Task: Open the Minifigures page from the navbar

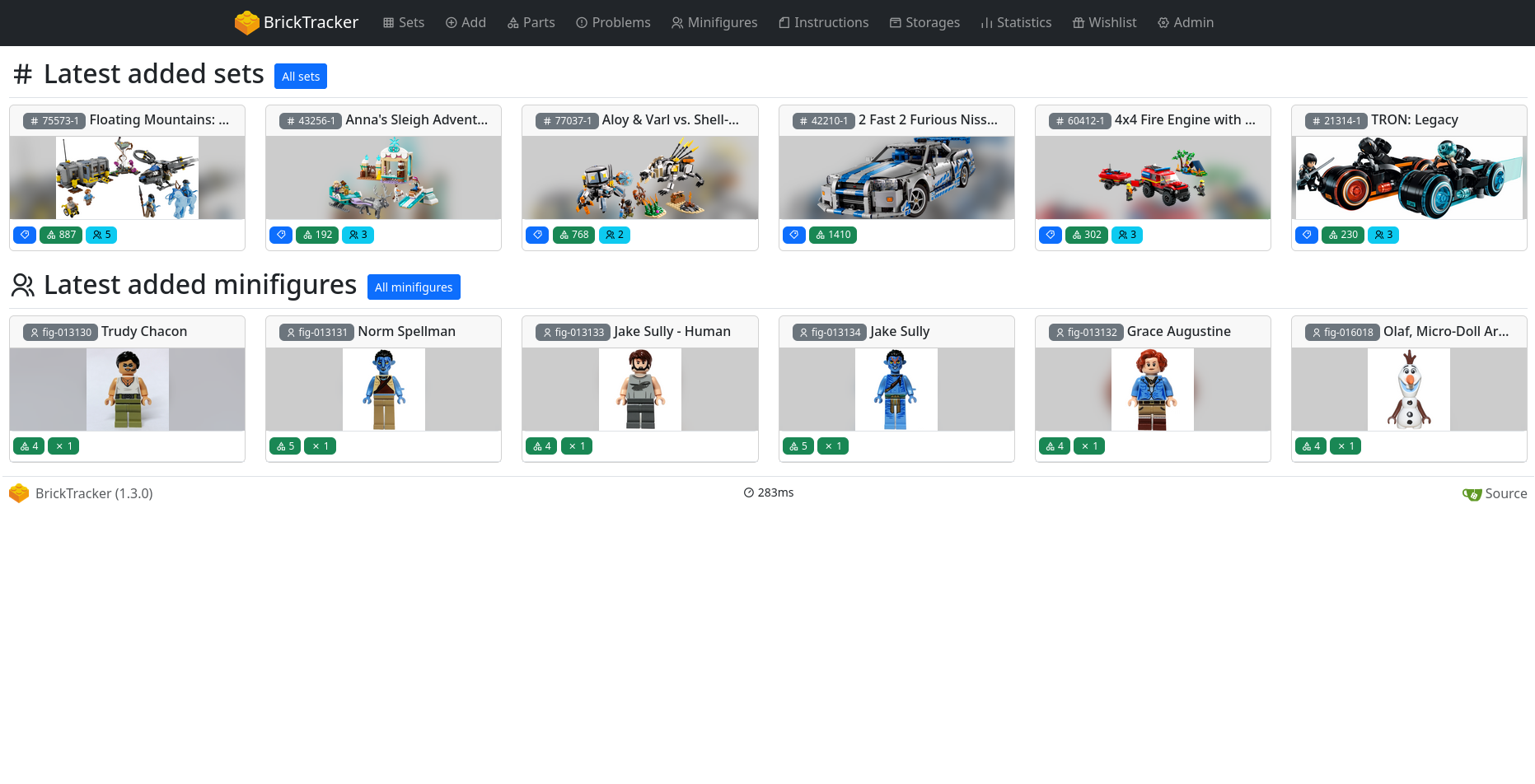Action: 714,22
